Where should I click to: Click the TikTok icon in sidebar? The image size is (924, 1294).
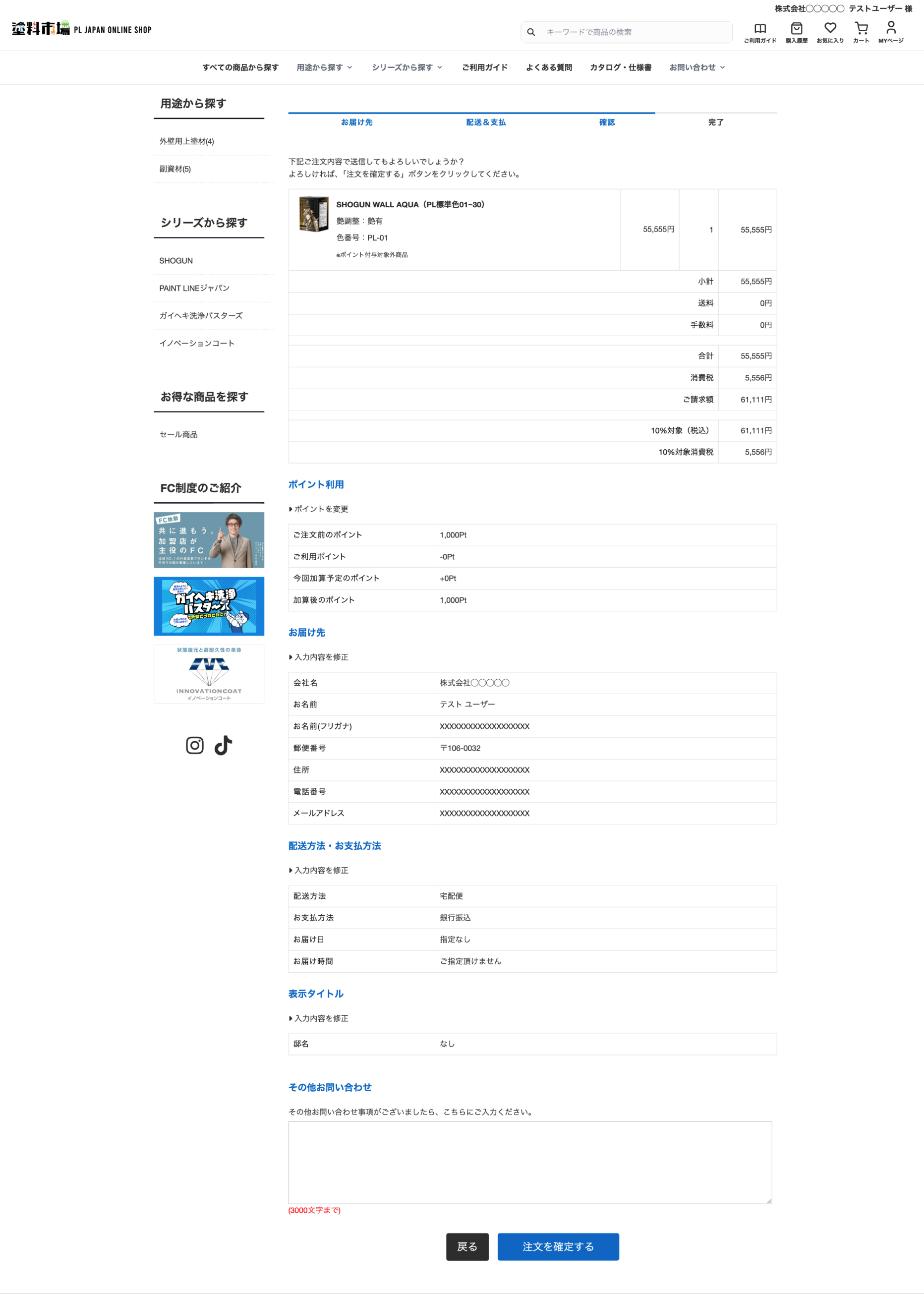(x=223, y=745)
